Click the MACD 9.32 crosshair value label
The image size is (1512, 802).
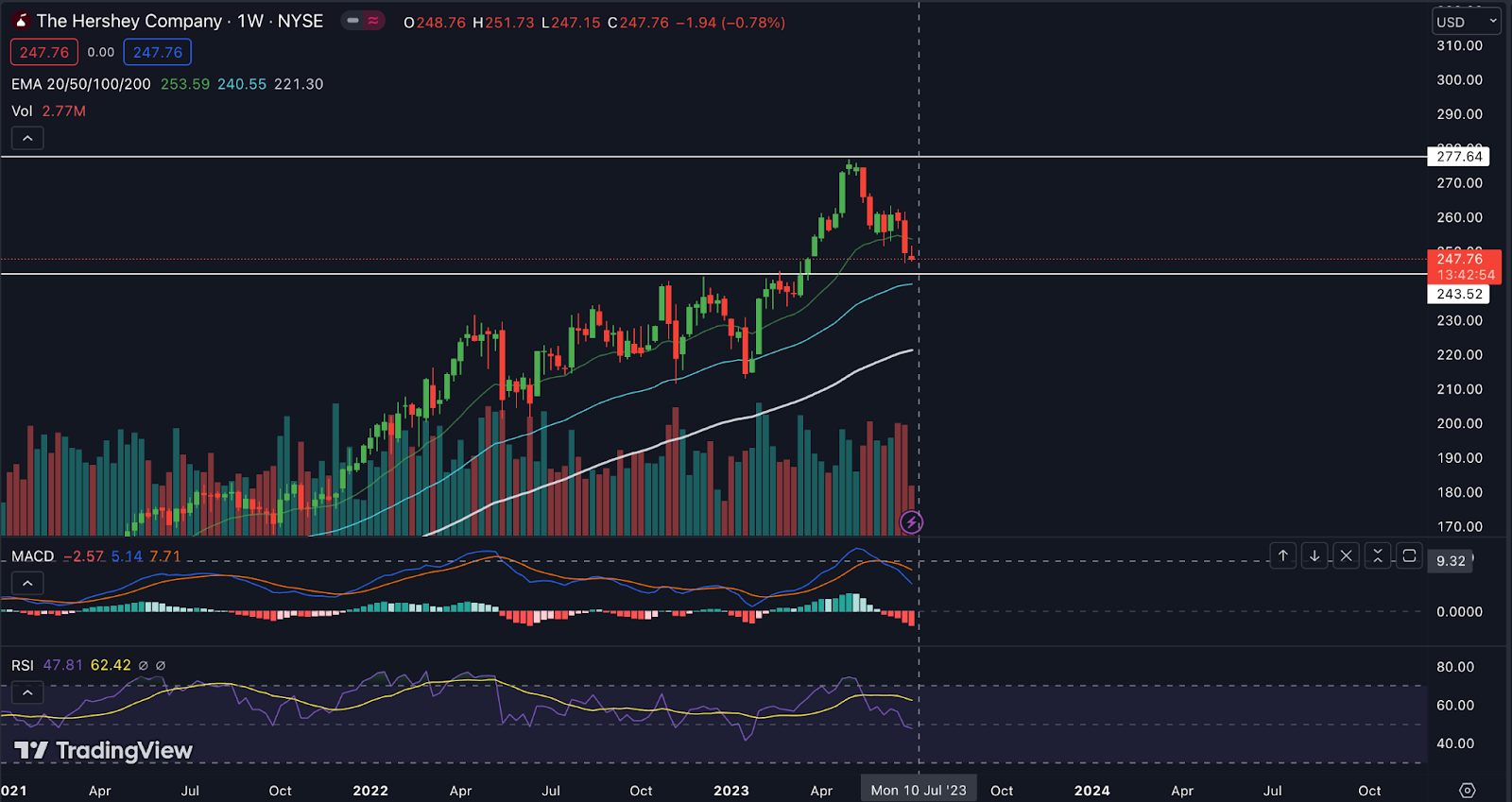pyautogui.click(x=1451, y=561)
